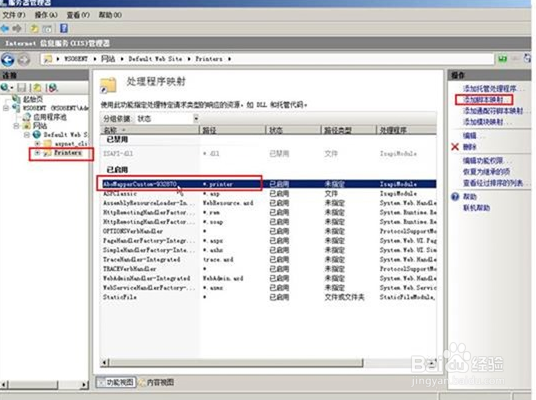The width and height of the screenshot is (536, 400).
Task: Open the 文件 File menu
Action: pyautogui.click(x=14, y=15)
